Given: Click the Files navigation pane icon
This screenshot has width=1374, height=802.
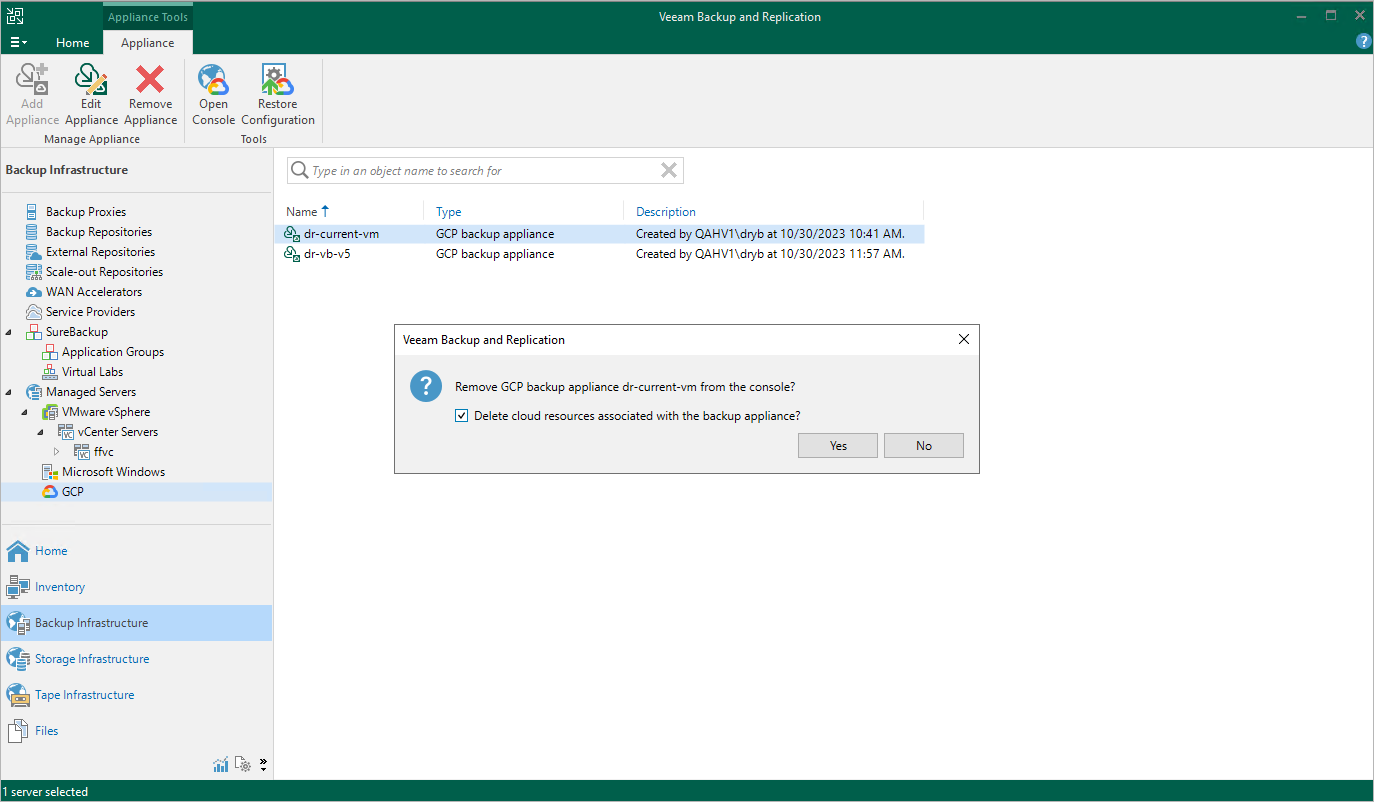Looking at the screenshot, I should (18, 731).
